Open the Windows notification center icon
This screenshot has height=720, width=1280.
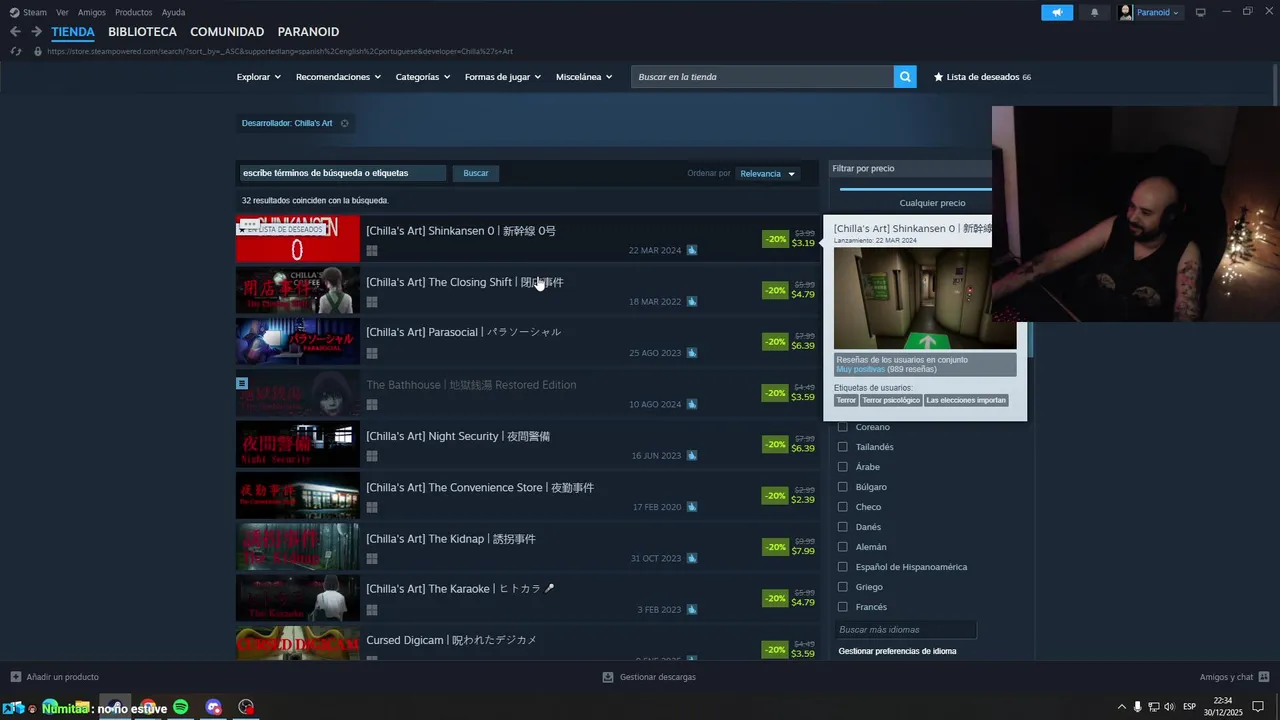tap(1258, 707)
